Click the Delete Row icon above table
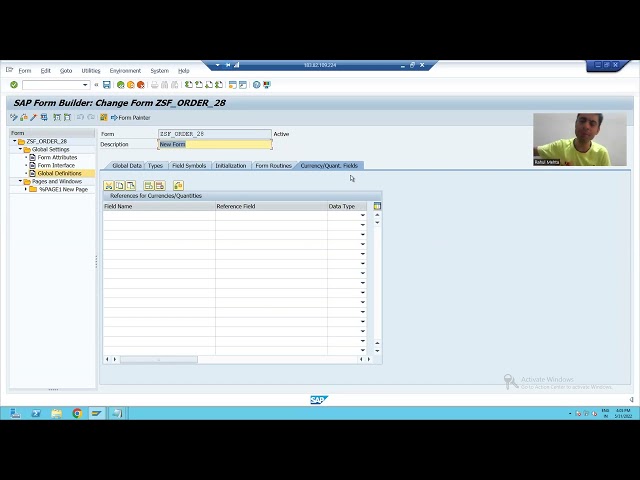The width and height of the screenshot is (640, 480). point(160,186)
